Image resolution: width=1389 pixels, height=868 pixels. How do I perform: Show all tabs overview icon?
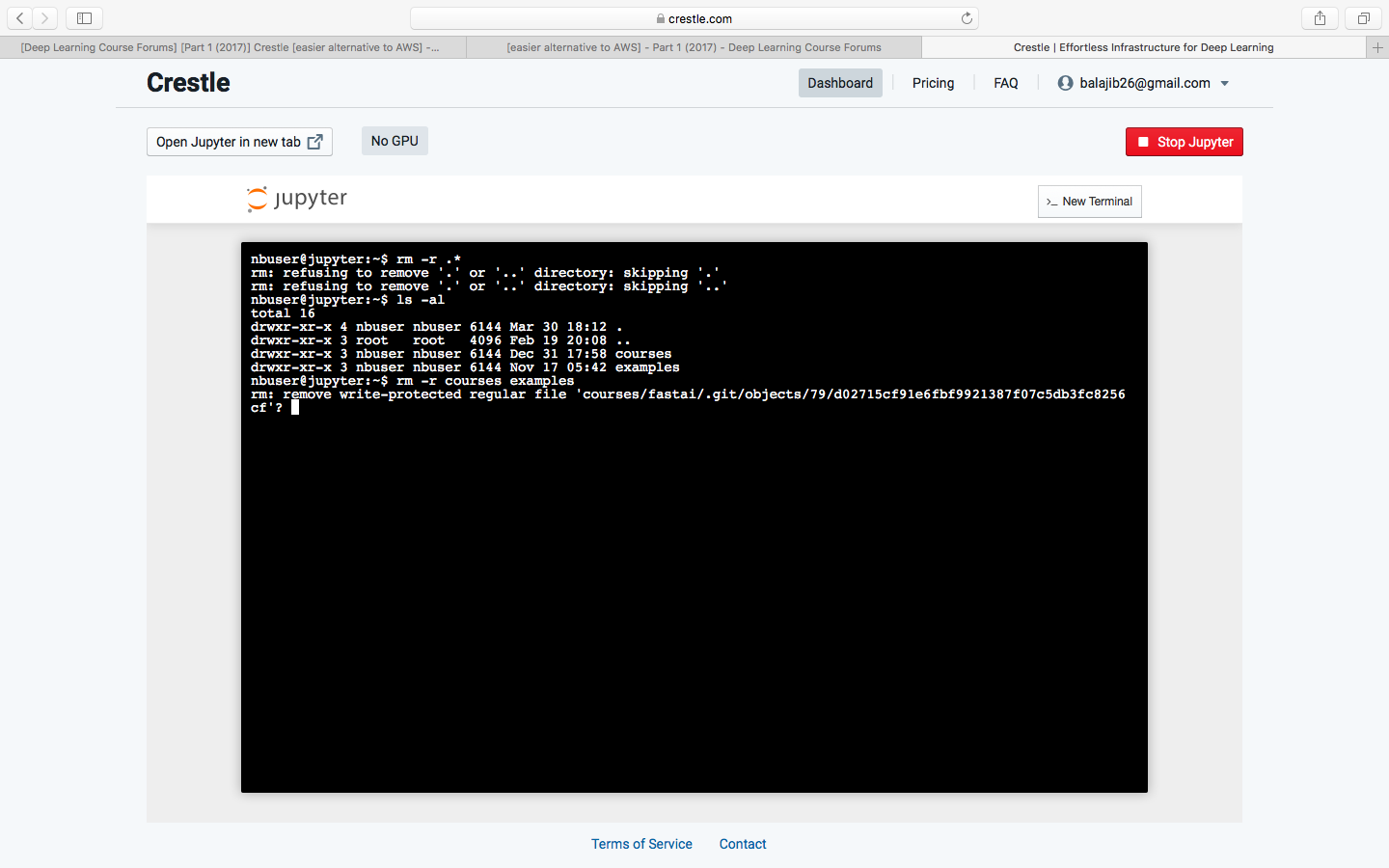tap(1363, 18)
